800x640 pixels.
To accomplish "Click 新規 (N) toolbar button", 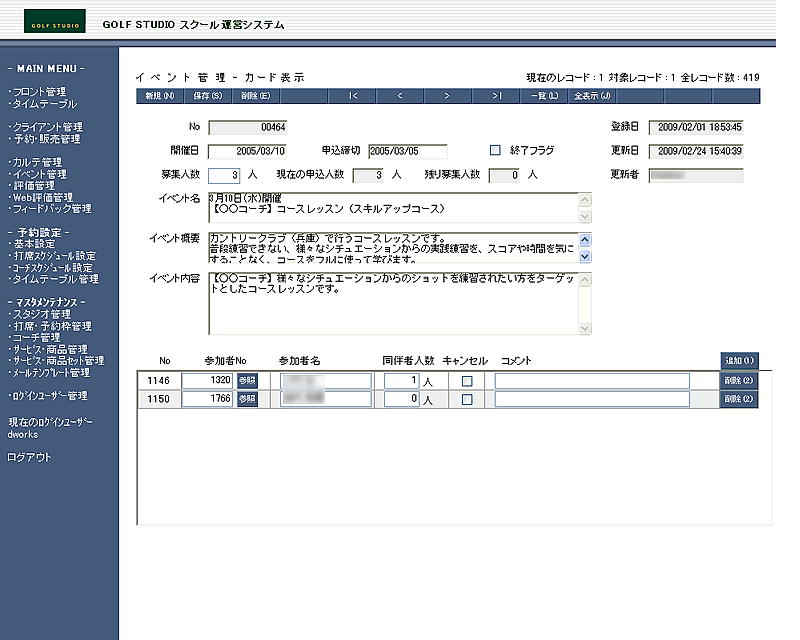I will [160, 96].
